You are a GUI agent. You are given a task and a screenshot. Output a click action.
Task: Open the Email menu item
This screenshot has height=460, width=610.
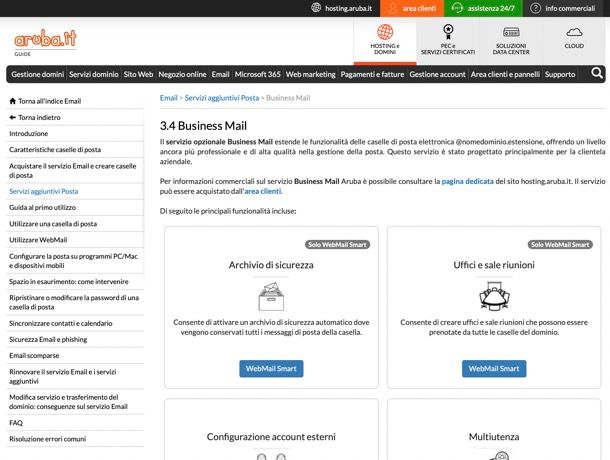[x=220, y=74]
